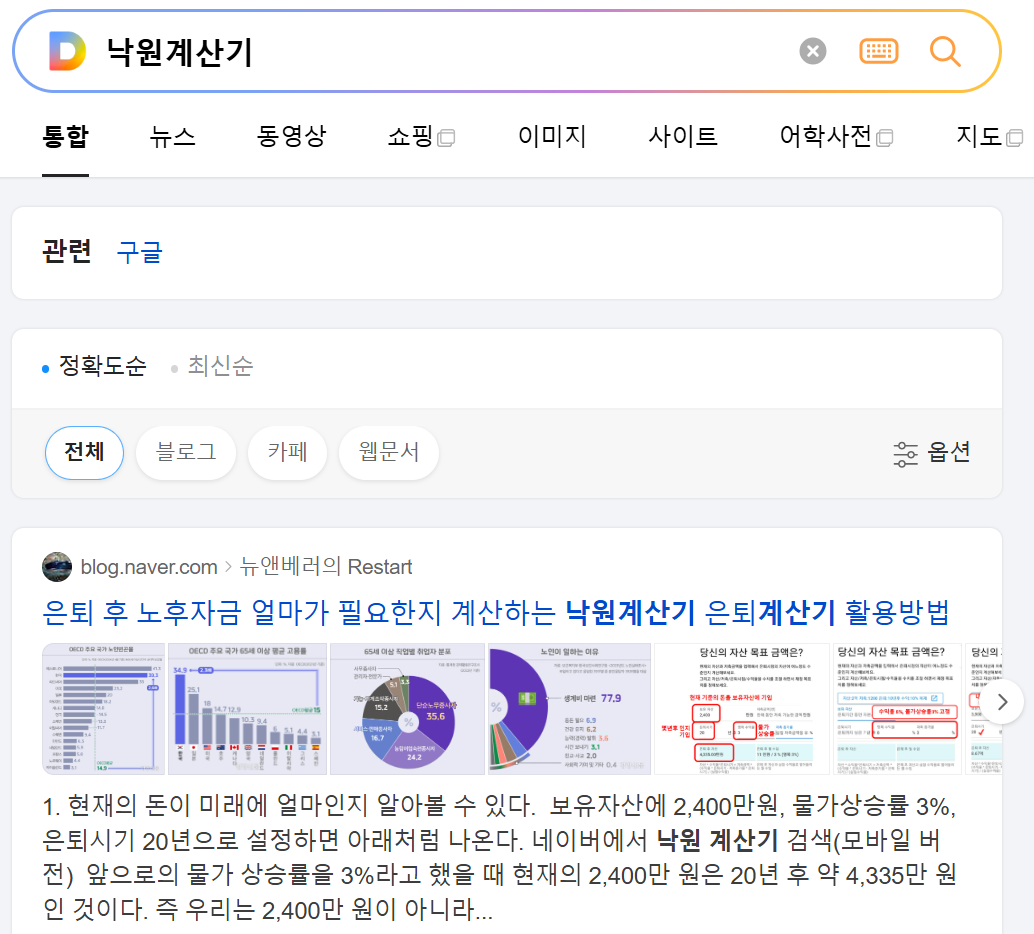
Task: Filter results by 웹문서
Action: [x=388, y=452]
